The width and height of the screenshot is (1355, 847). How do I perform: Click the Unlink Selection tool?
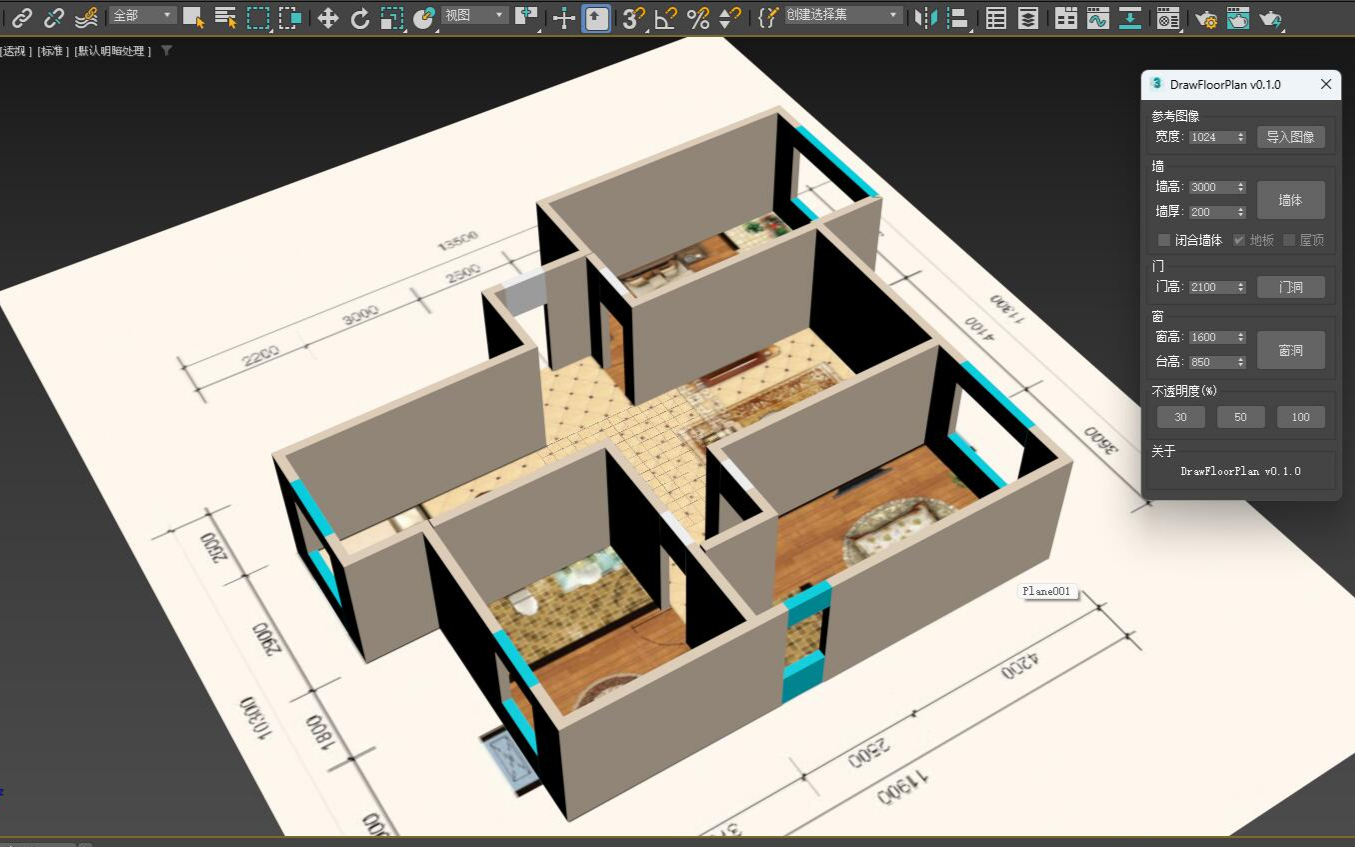tap(54, 17)
